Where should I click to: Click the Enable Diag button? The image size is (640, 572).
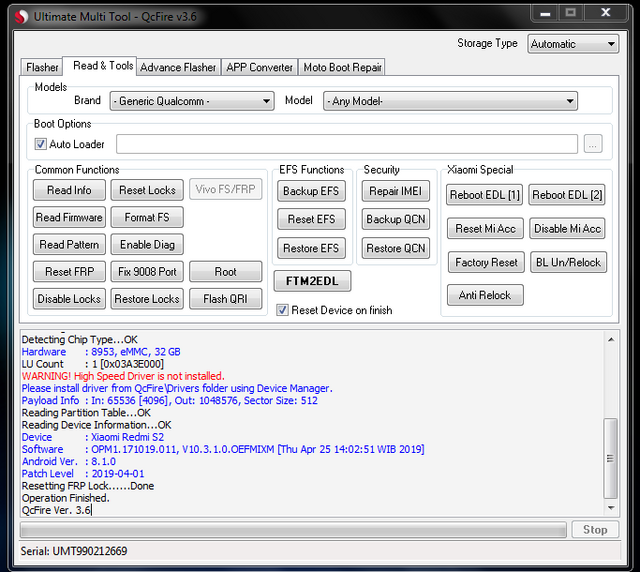pyautogui.click(x=147, y=245)
